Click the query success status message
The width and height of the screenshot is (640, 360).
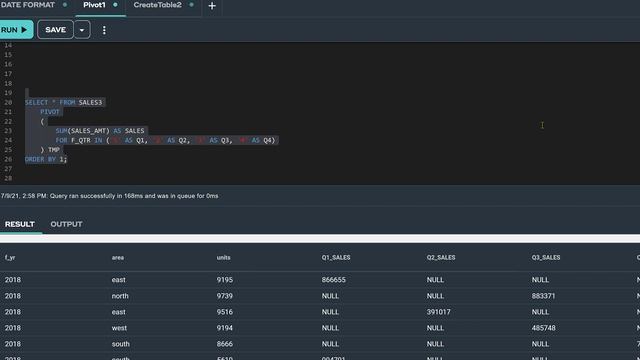tap(109, 196)
